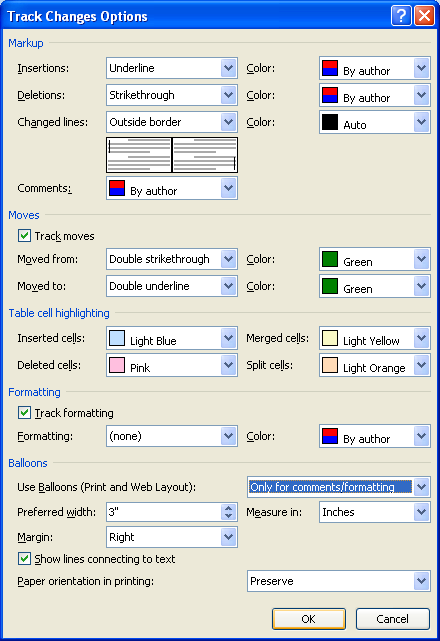Open the Deletions style dropdown
The image size is (440, 641).
pos(172,95)
